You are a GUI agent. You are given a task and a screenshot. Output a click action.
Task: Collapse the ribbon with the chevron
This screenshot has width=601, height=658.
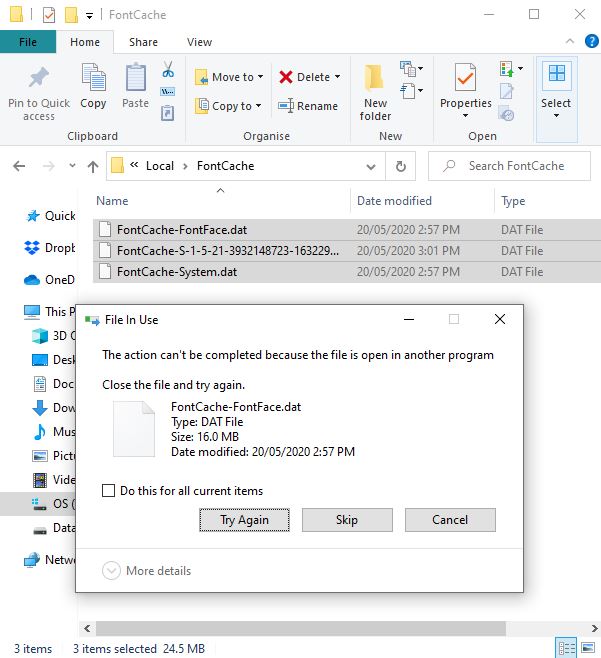(570, 41)
